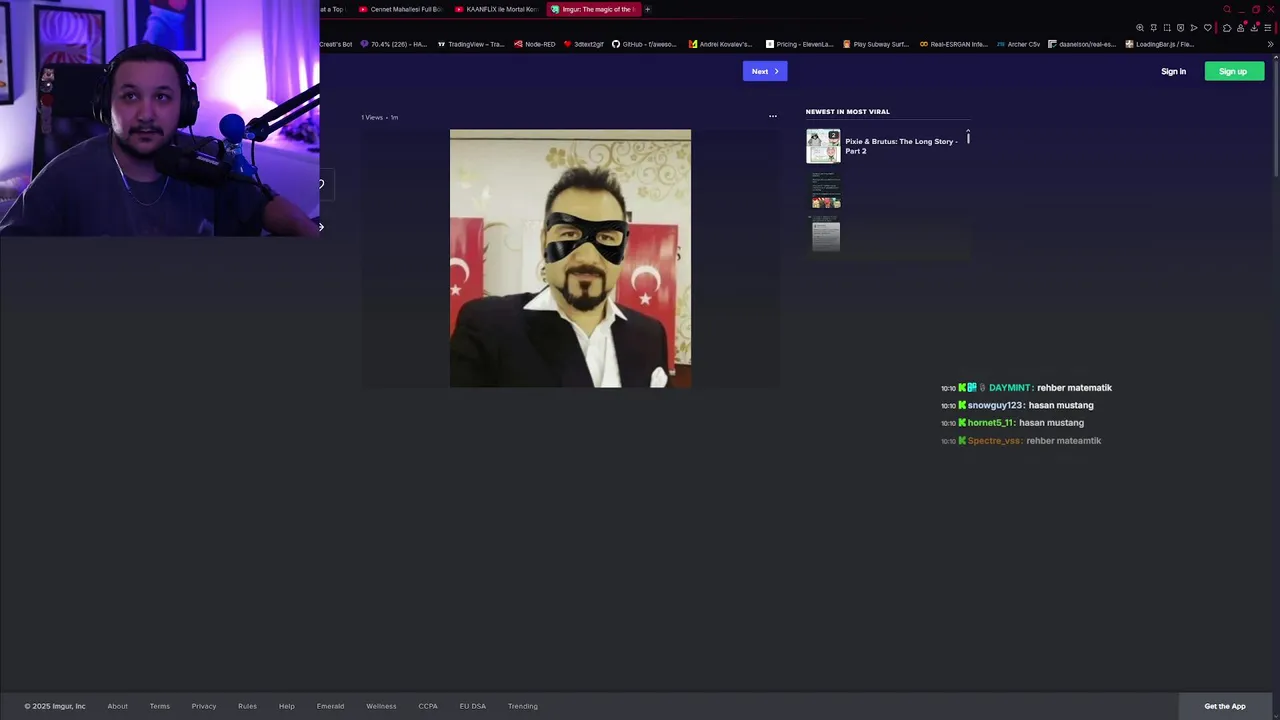Open the browser main menu hamburger icon
The image size is (1280, 720).
coord(1268,28)
